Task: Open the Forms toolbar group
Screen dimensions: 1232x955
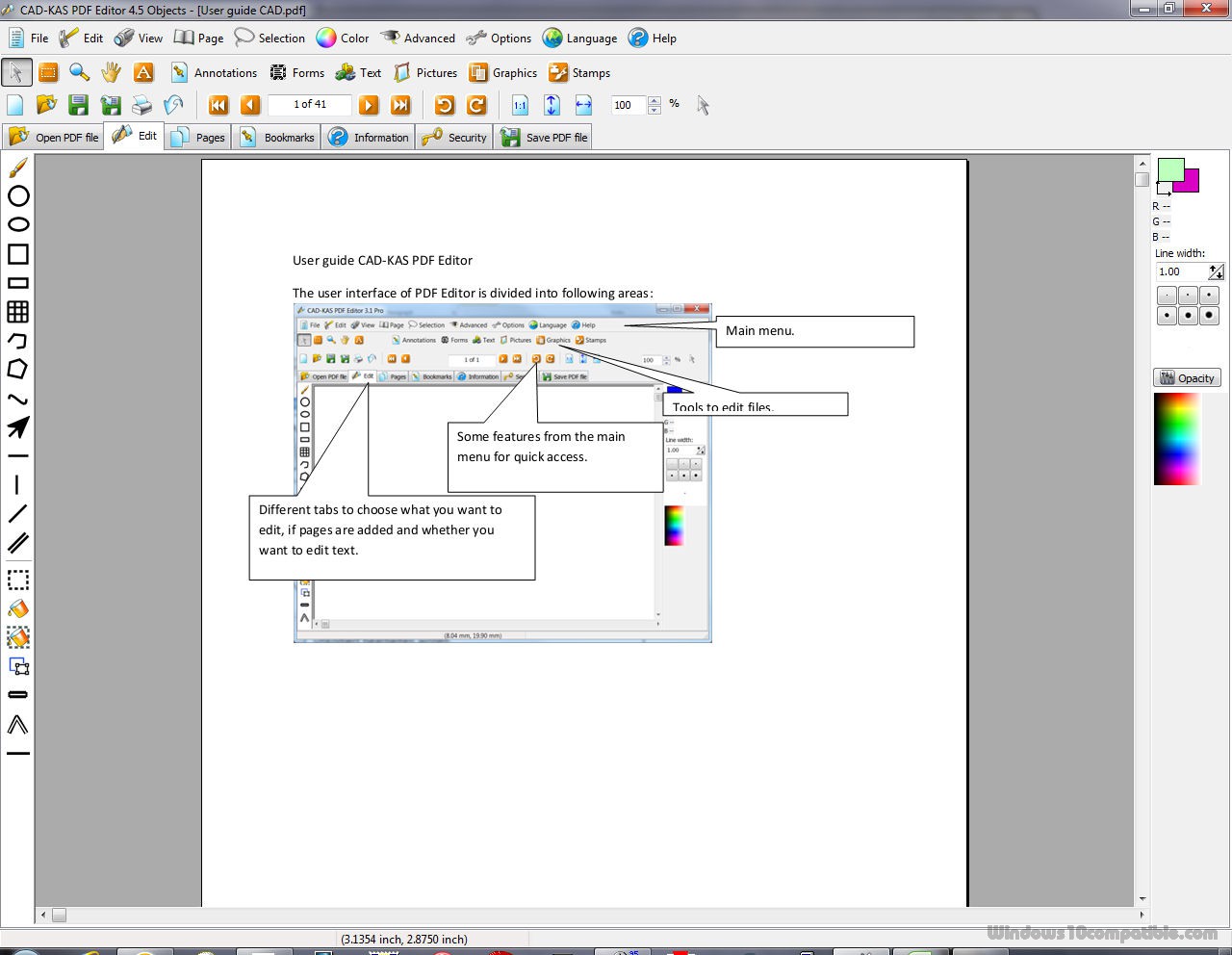Action: click(297, 73)
